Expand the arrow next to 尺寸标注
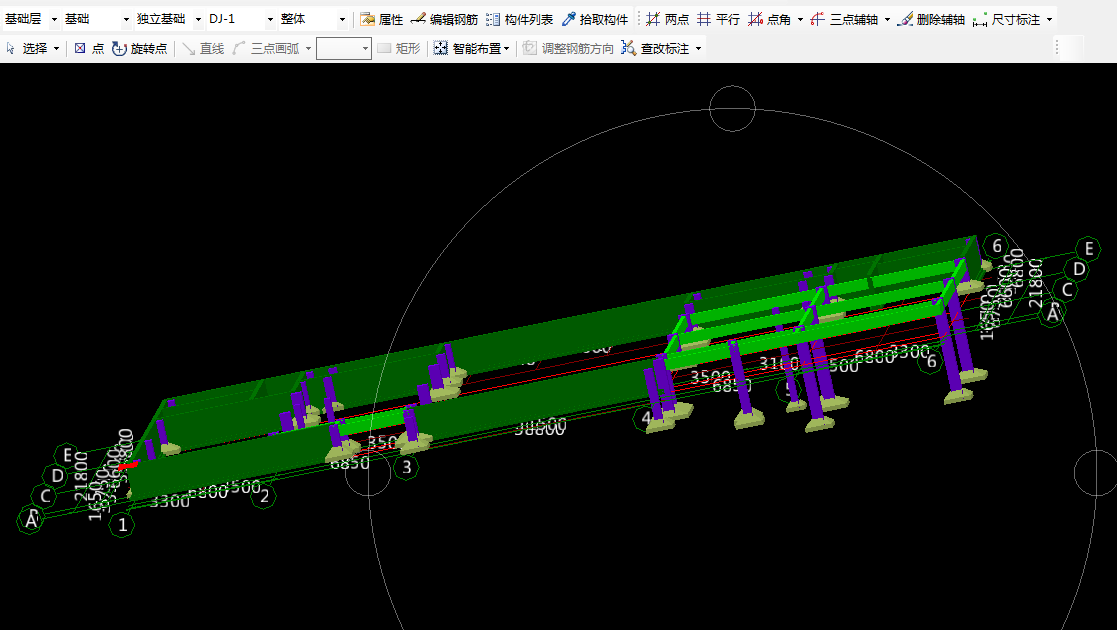This screenshot has height=630, width=1117. (x=1049, y=20)
